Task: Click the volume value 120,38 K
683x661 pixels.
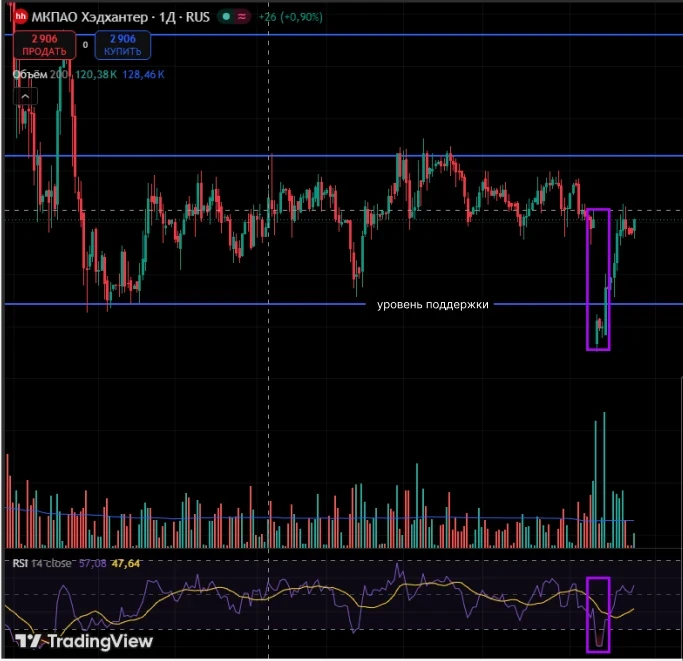Action: (x=96, y=75)
